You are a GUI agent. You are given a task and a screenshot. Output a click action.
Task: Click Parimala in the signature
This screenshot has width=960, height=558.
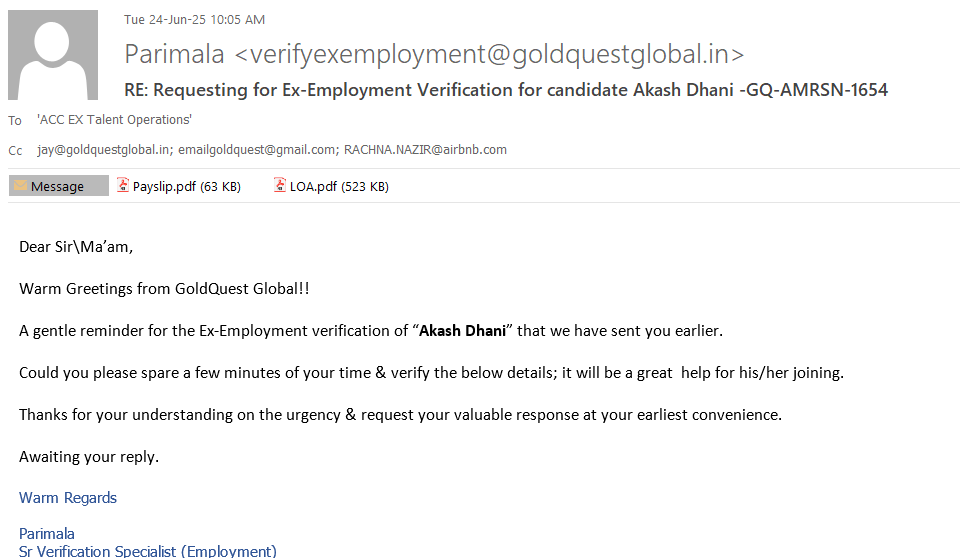[x=47, y=533]
